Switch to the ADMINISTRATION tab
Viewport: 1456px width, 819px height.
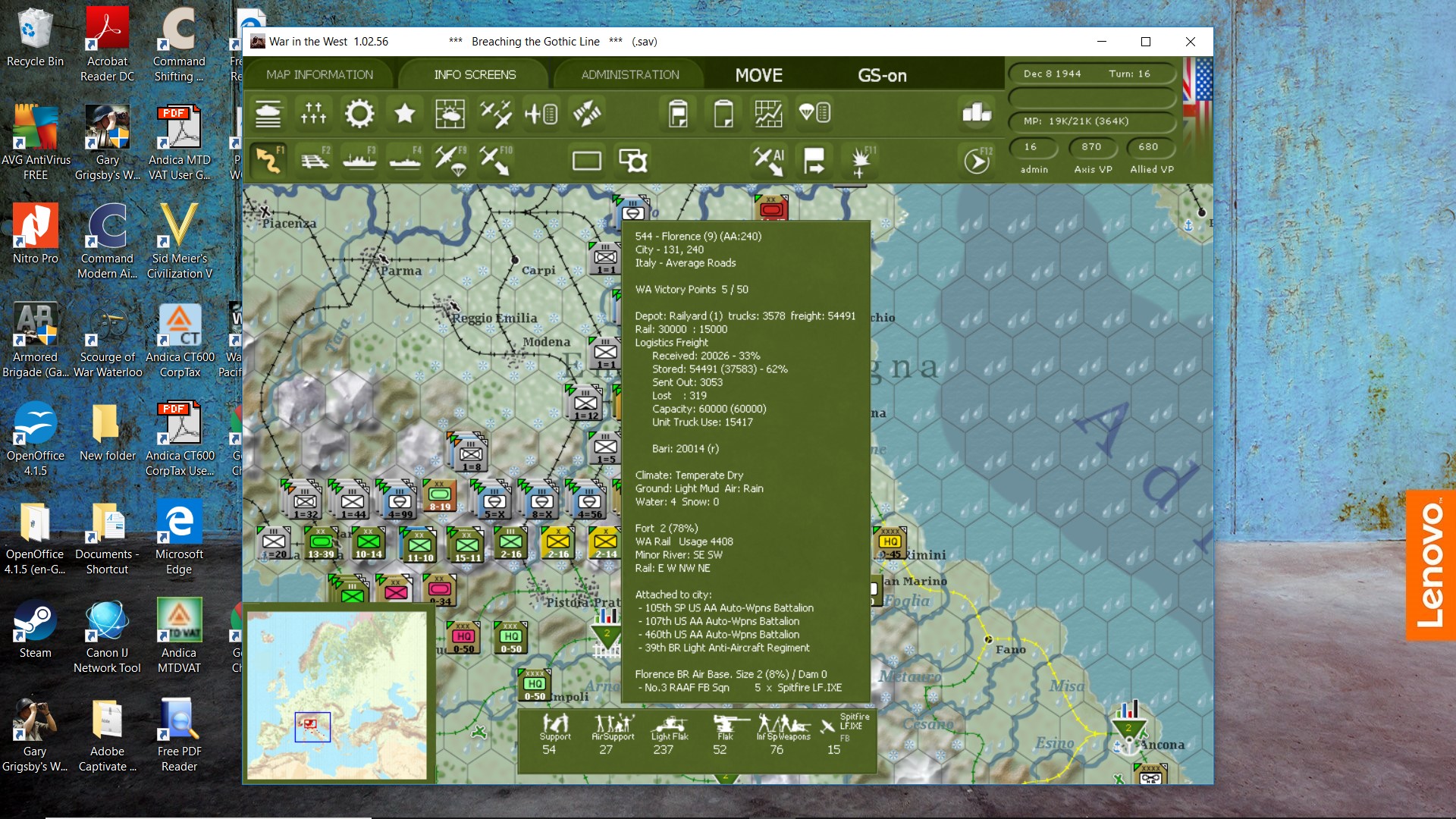point(630,74)
